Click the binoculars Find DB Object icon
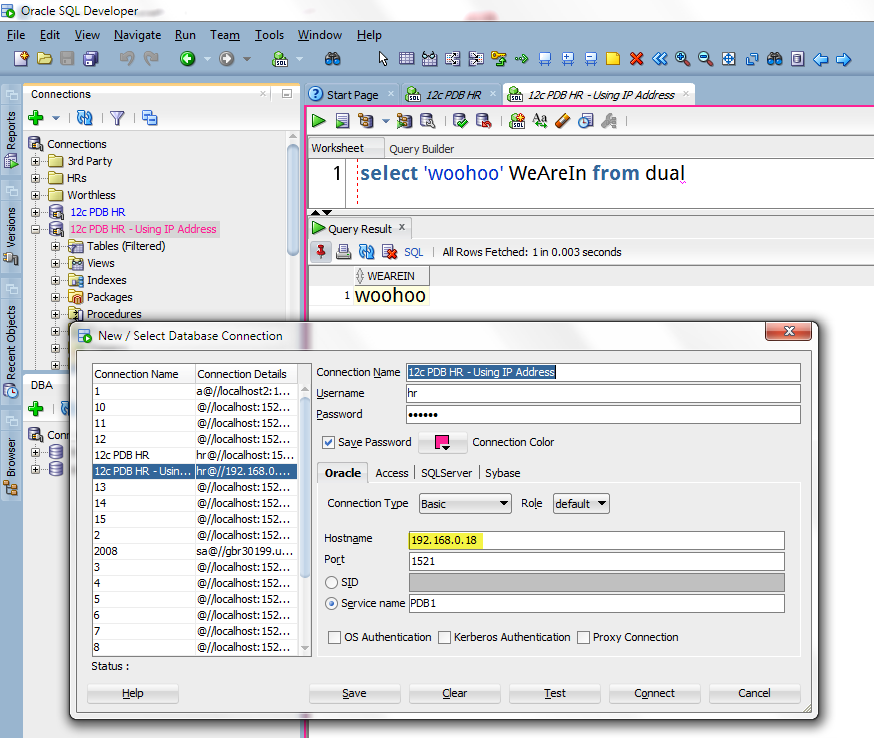The image size is (874, 738). tap(332, 59)
